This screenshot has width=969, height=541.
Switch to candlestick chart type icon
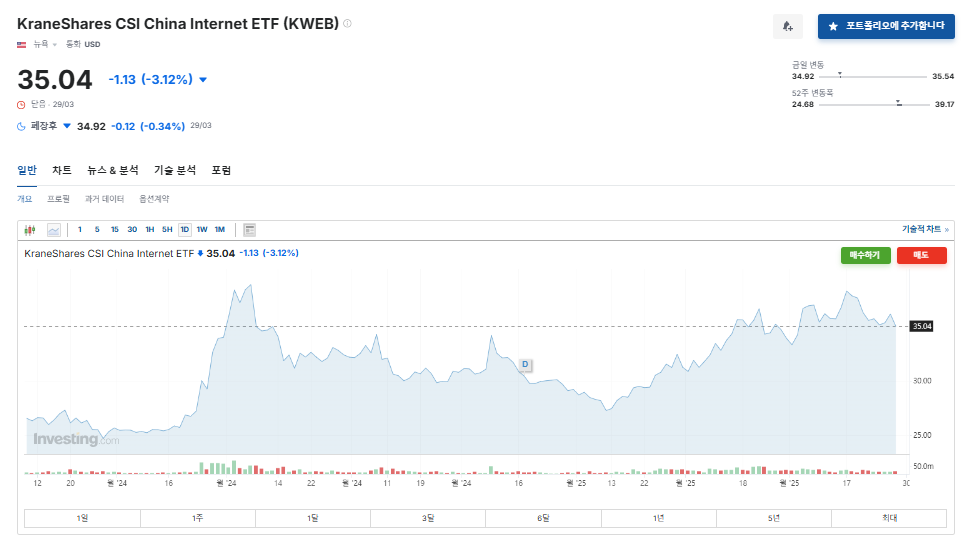[x=30, y=230]
